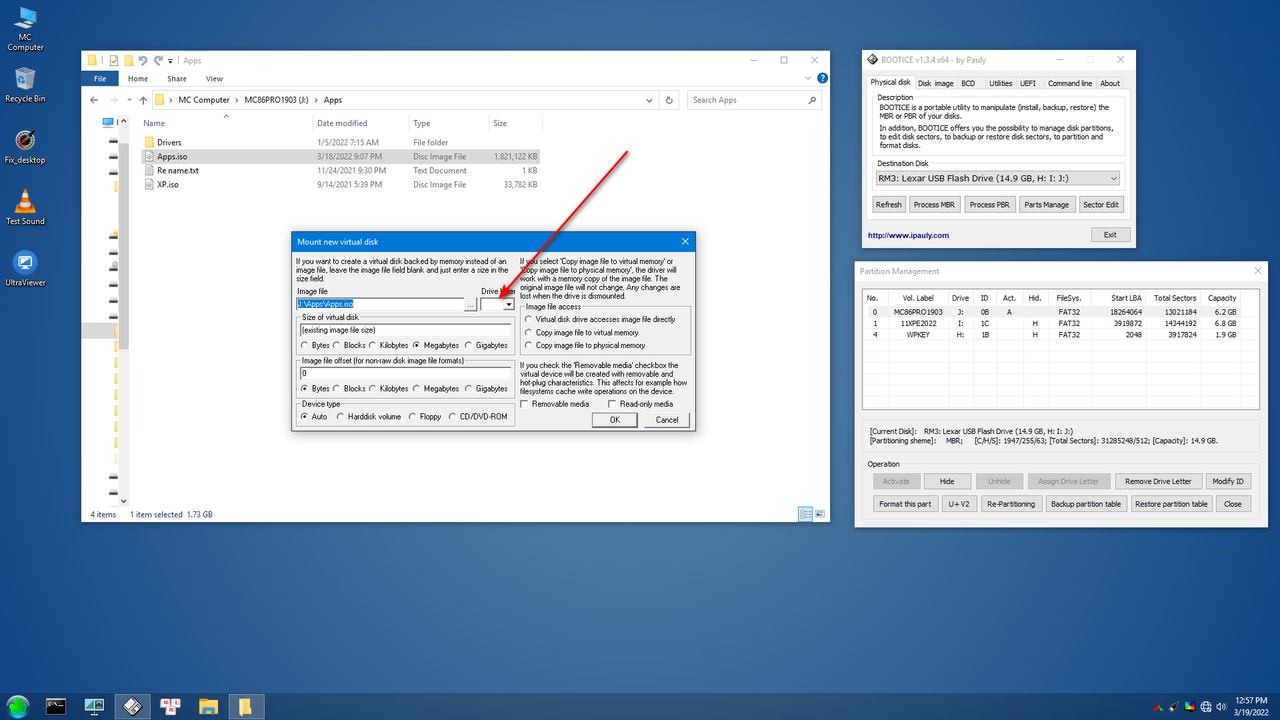Launch Fix_desktop shortcut on desktop
Viewport: 1280px width, 720px height.
(x=25, y=146)
